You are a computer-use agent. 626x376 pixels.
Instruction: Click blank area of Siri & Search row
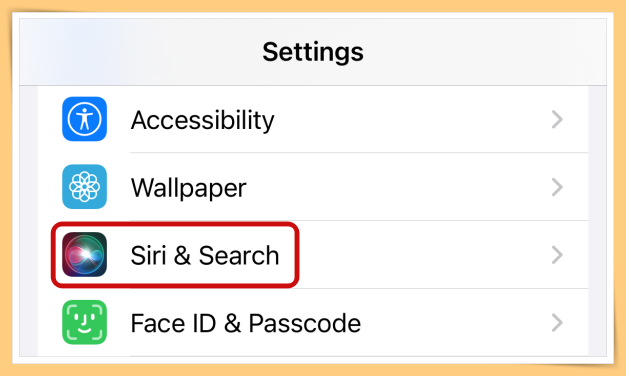(x=423, y=255)
